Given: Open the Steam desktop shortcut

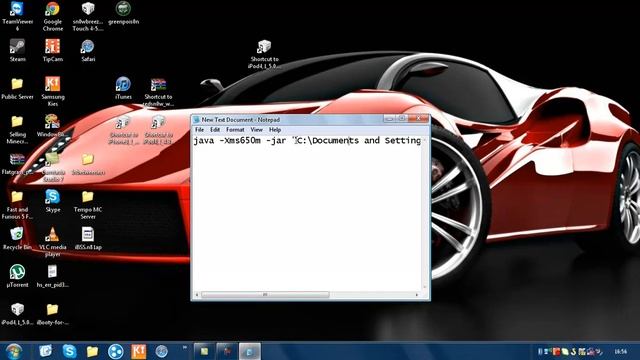Looking at the screenshot, I should (17, 51).
